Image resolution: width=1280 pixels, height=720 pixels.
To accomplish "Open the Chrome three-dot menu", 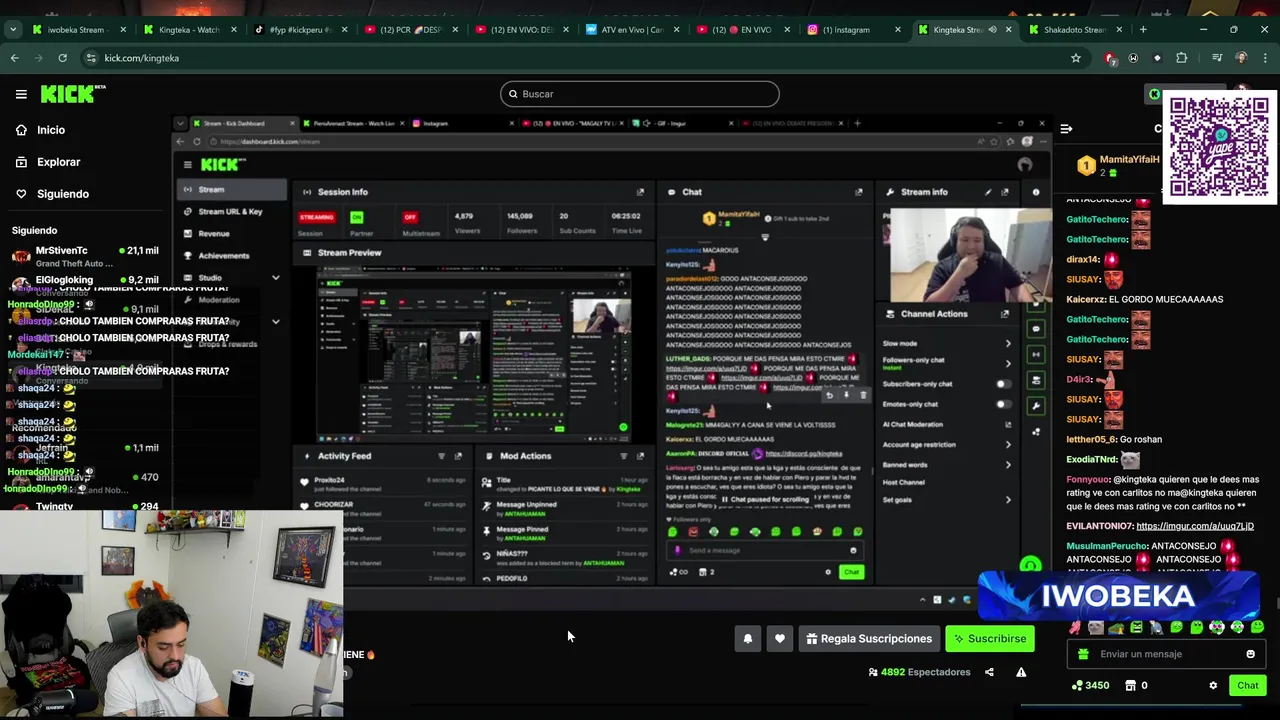I will tap(1265, 58).
